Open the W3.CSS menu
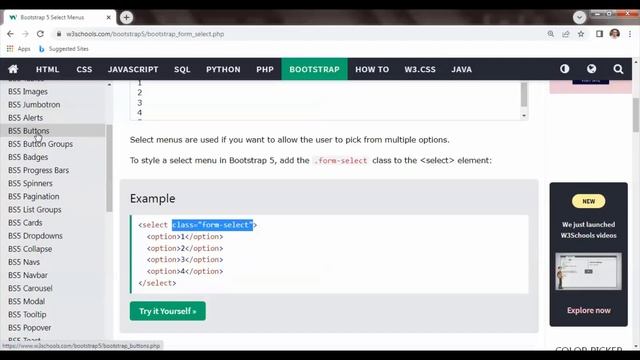The height and width of the screenshot is (360, 640). [420, 69]
